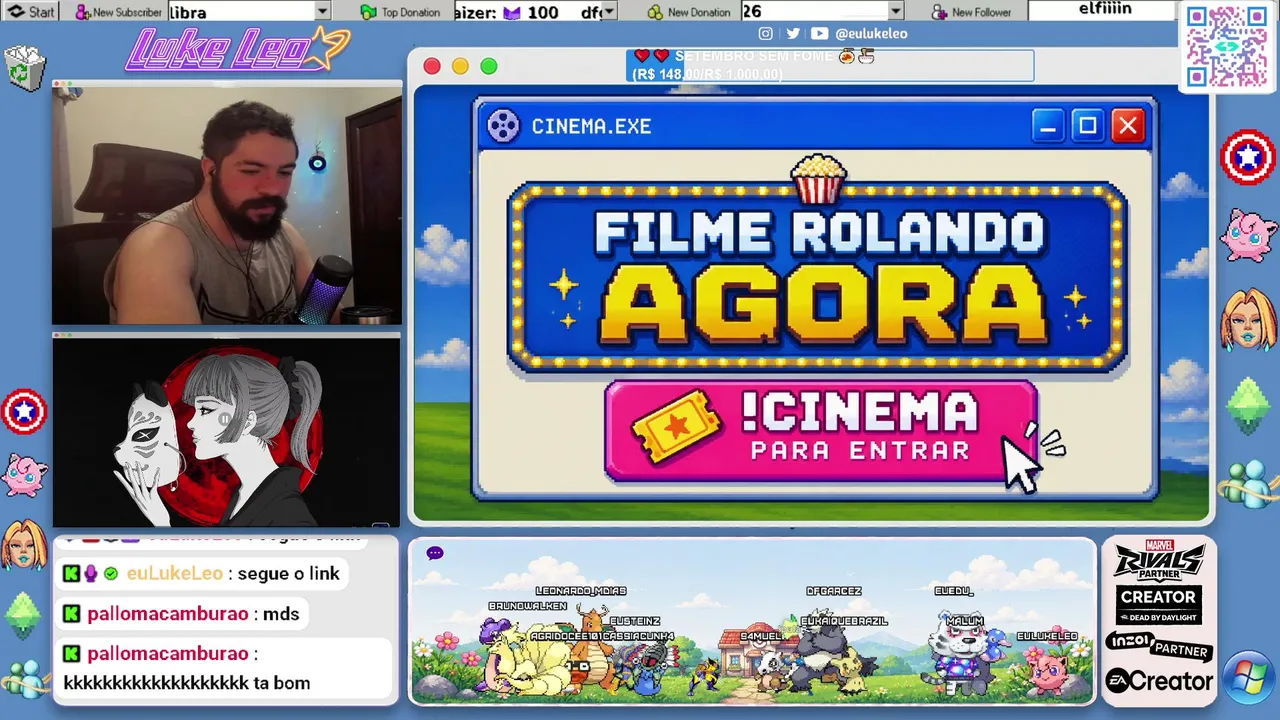
Task: Click the elfiiiin field for New Follower
Action: coord(1101,11)
